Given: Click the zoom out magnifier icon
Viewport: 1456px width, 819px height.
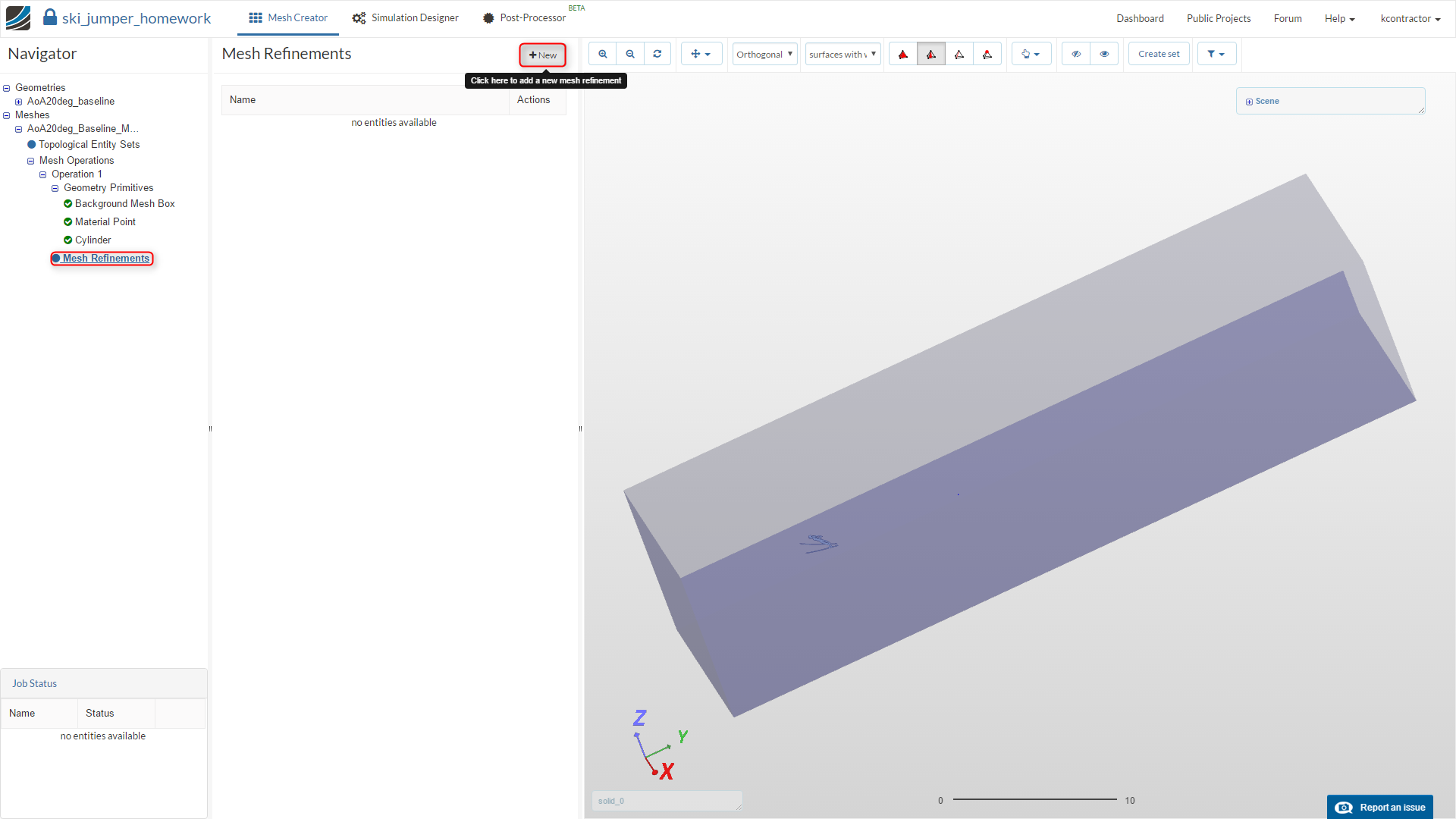Looking at the screenshot, I should pos(630,54).
